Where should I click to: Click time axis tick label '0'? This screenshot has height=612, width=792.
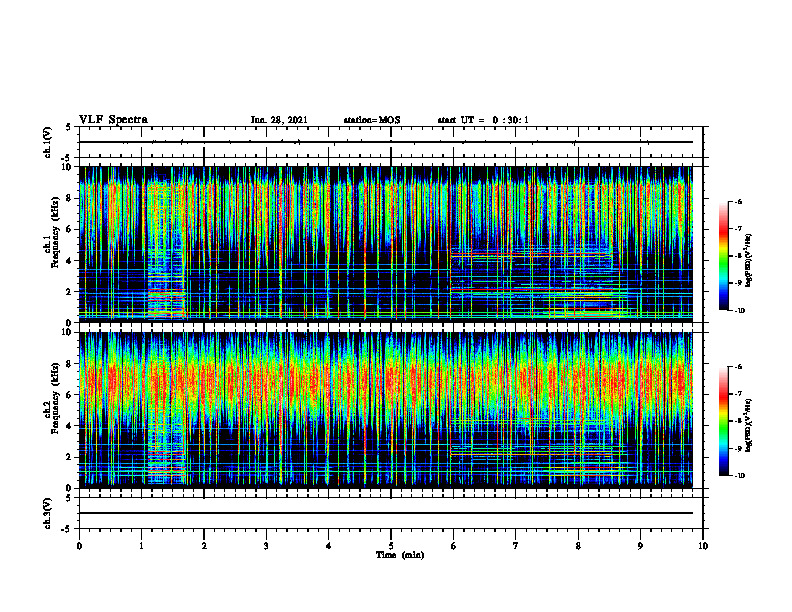(79, 546)
